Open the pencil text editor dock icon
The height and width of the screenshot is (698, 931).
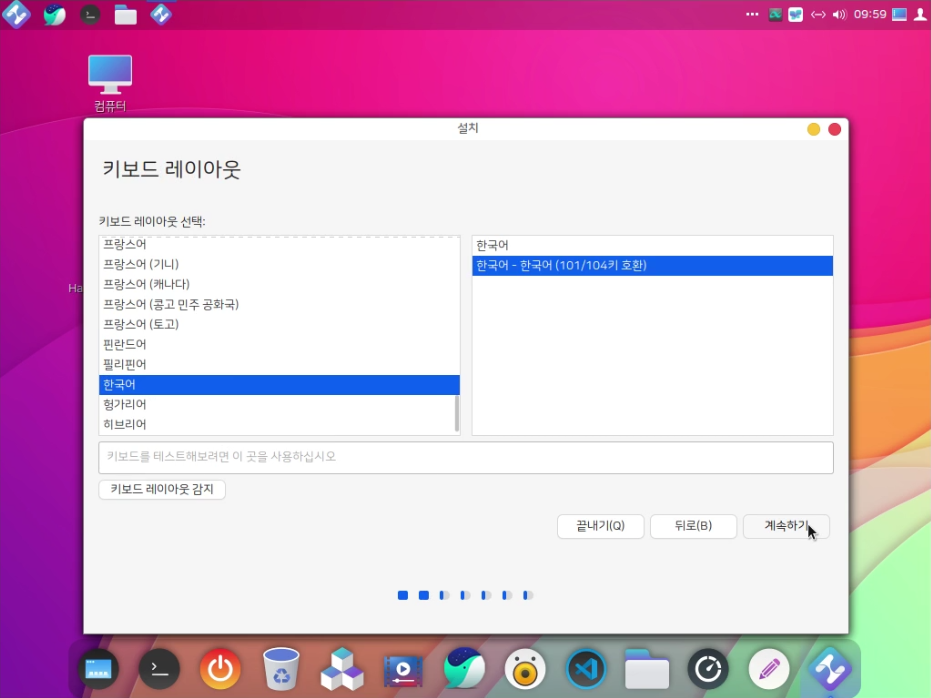tap(769, 669)
